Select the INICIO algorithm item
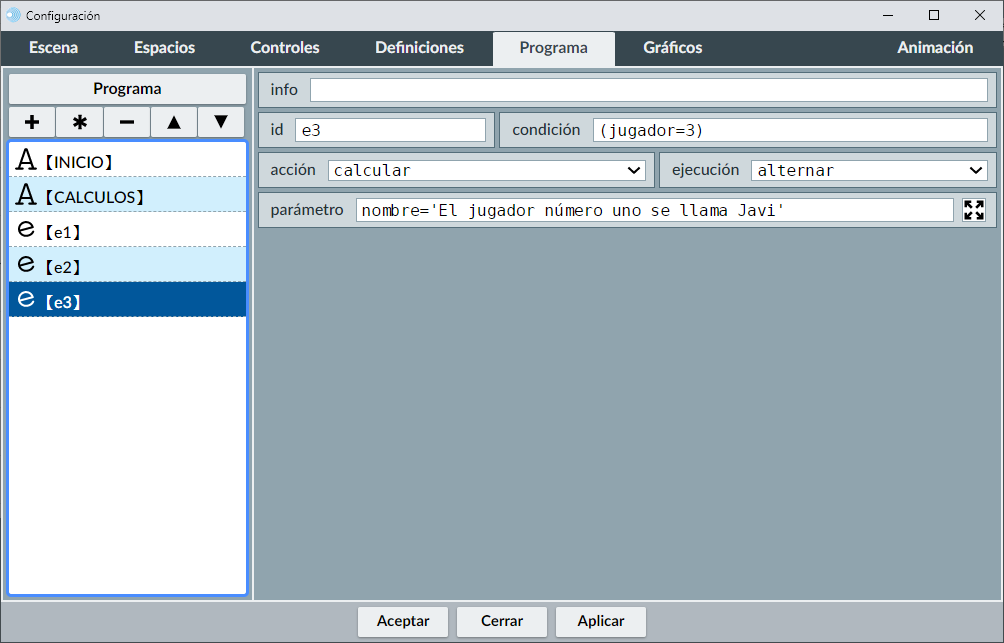 click(x=127, y=161)
